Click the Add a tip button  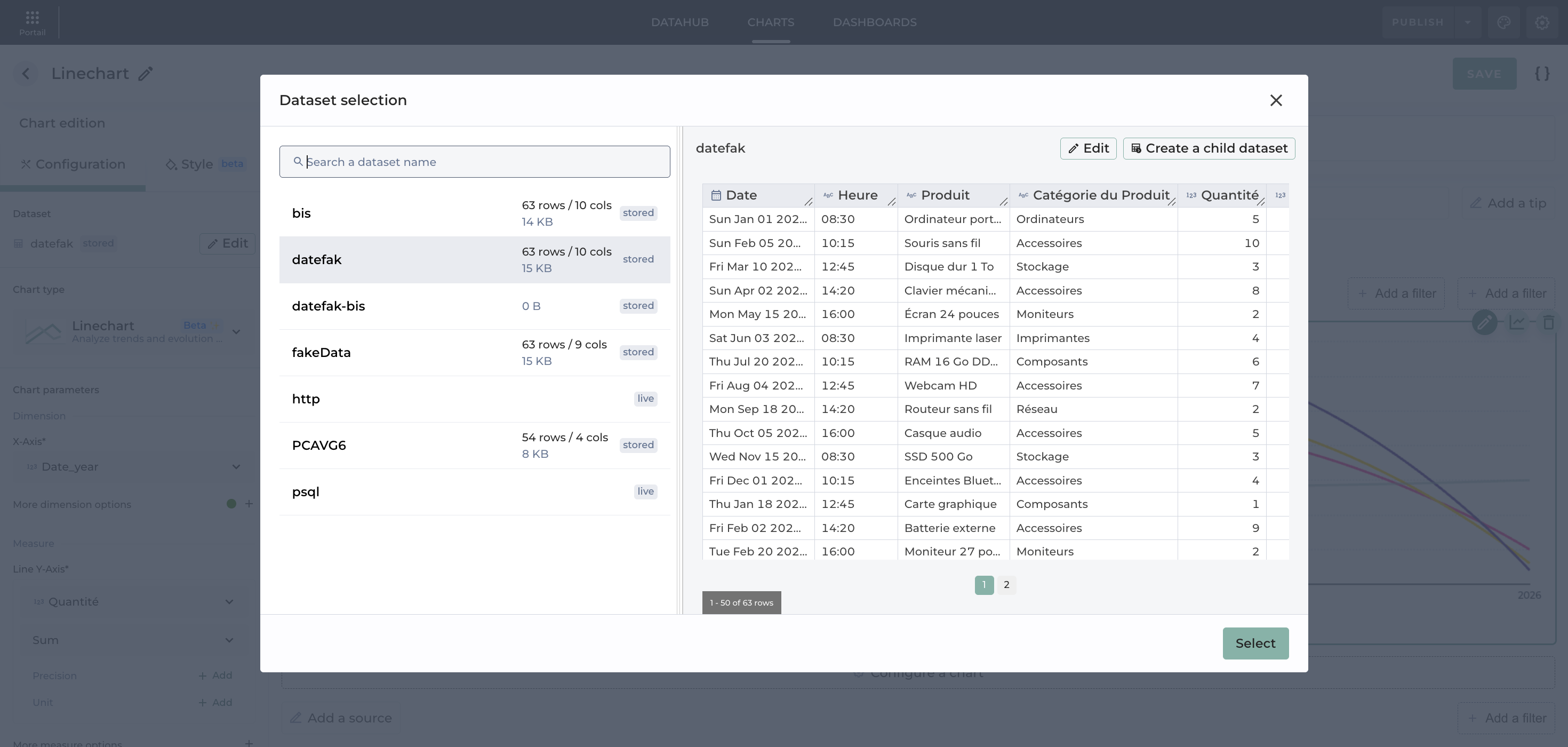click(x=1508, y=203)
